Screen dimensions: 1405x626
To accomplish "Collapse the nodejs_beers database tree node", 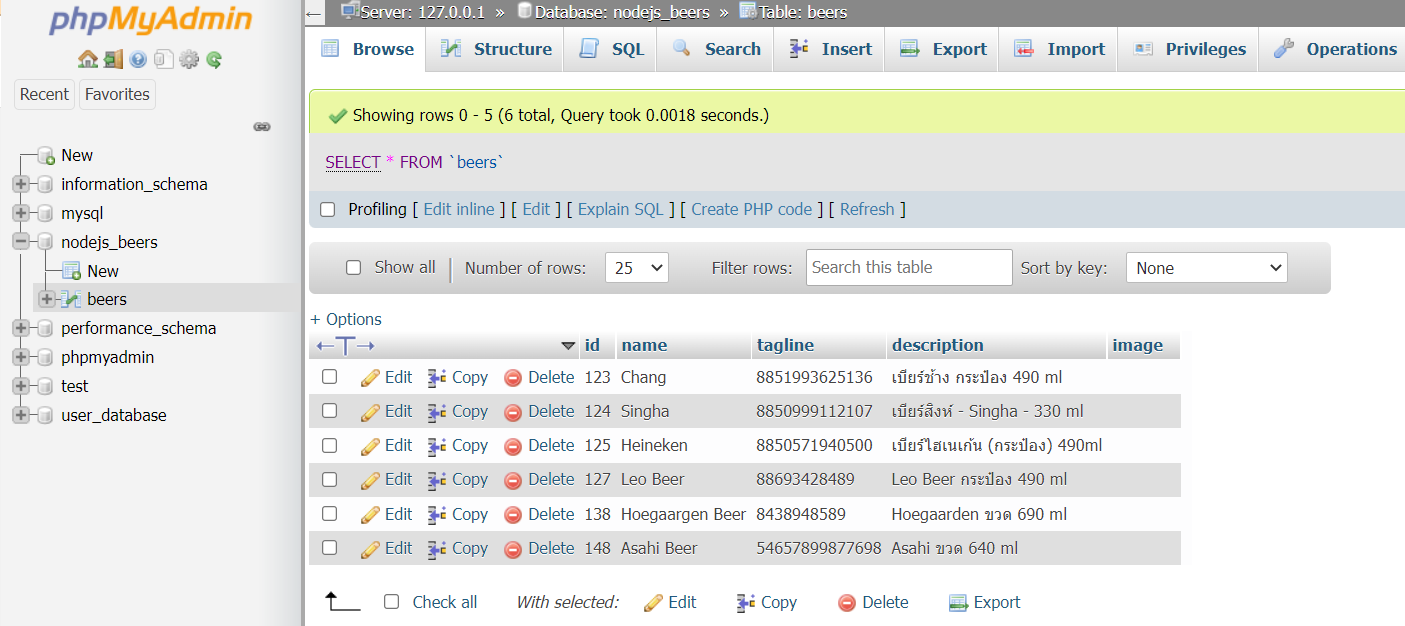I will coord(21,242).
